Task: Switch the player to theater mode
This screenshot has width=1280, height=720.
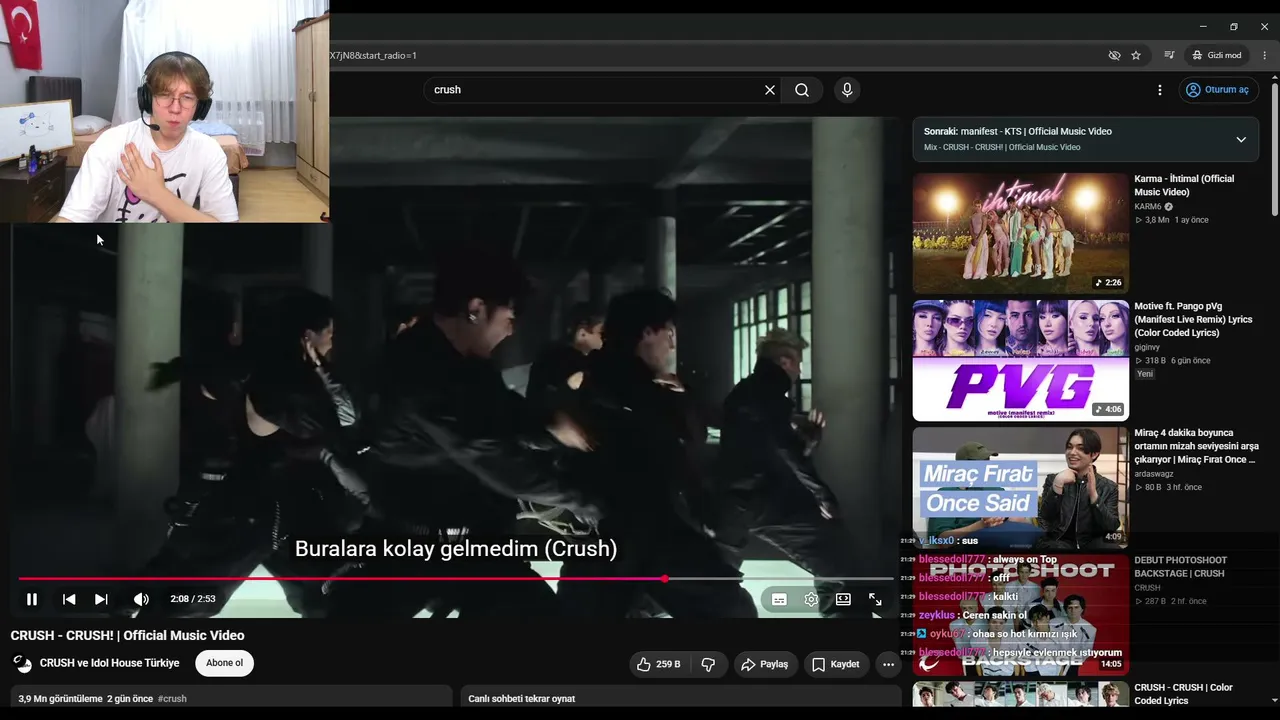Action: 843,599
